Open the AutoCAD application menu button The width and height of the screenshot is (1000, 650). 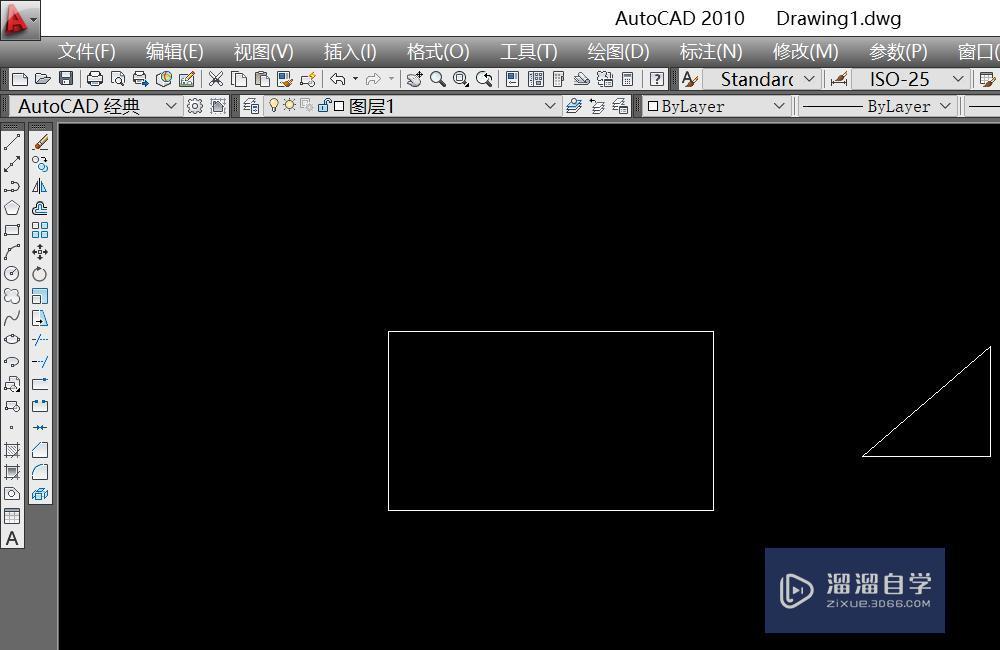click(x=20, y=20)
